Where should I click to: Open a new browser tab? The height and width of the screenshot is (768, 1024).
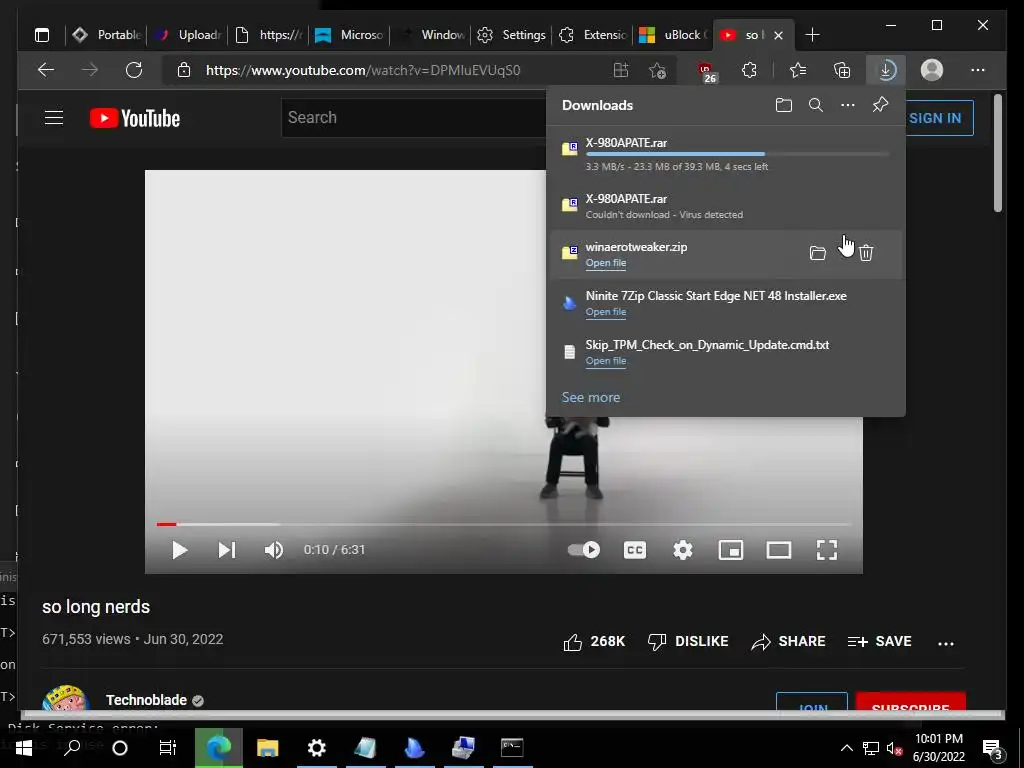click(812, 35)
